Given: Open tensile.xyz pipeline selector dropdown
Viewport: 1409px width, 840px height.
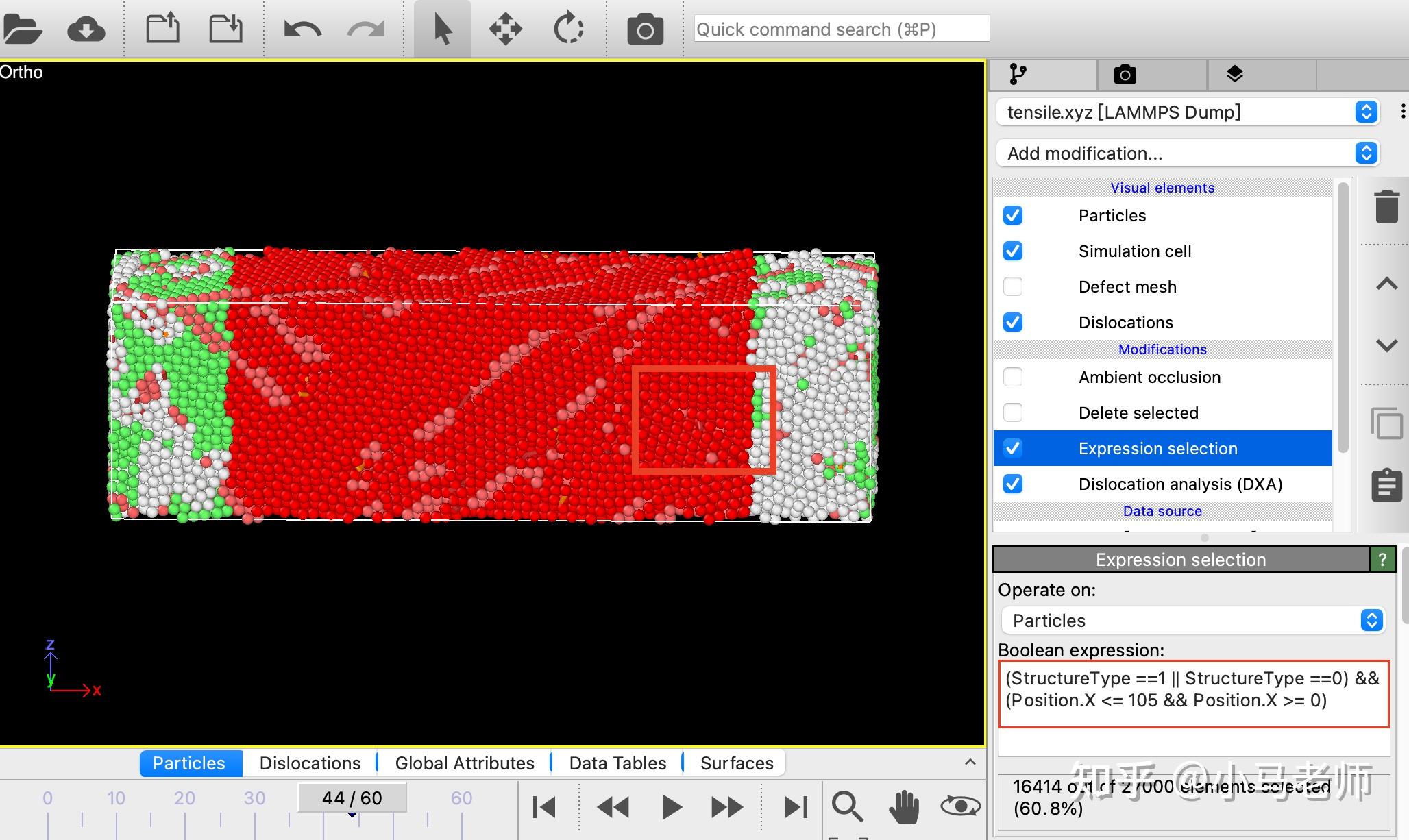Looking at the screenshot, I should 1188,112.
